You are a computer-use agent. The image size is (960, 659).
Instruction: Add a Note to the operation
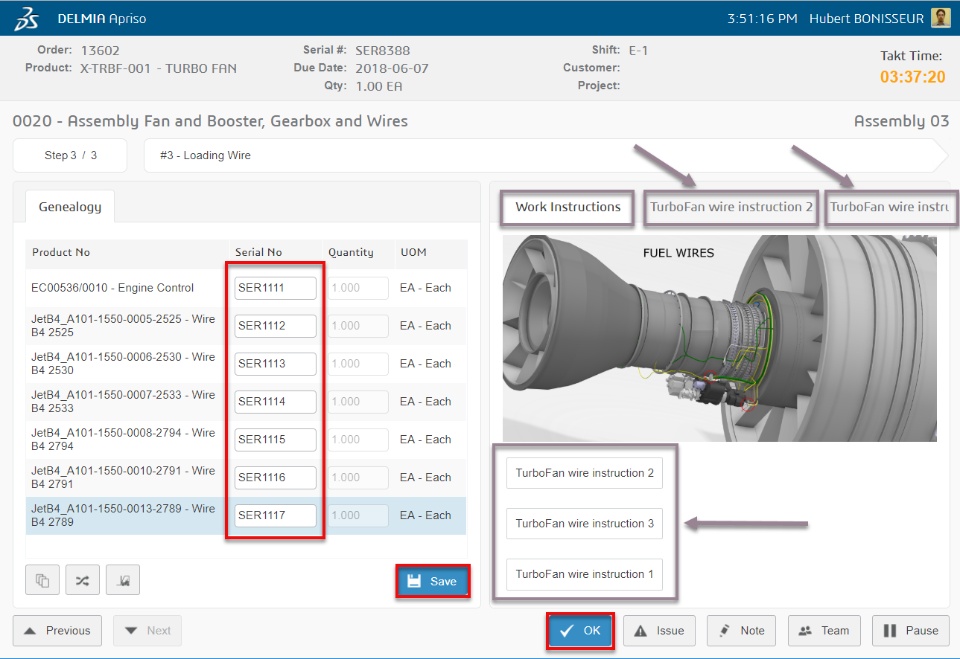[741, 631]
